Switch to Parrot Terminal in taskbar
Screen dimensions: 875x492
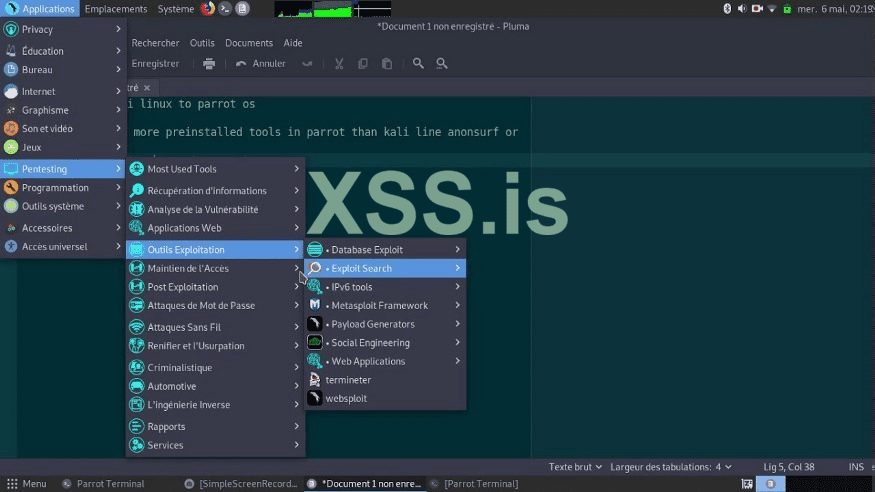click(104, 484)
